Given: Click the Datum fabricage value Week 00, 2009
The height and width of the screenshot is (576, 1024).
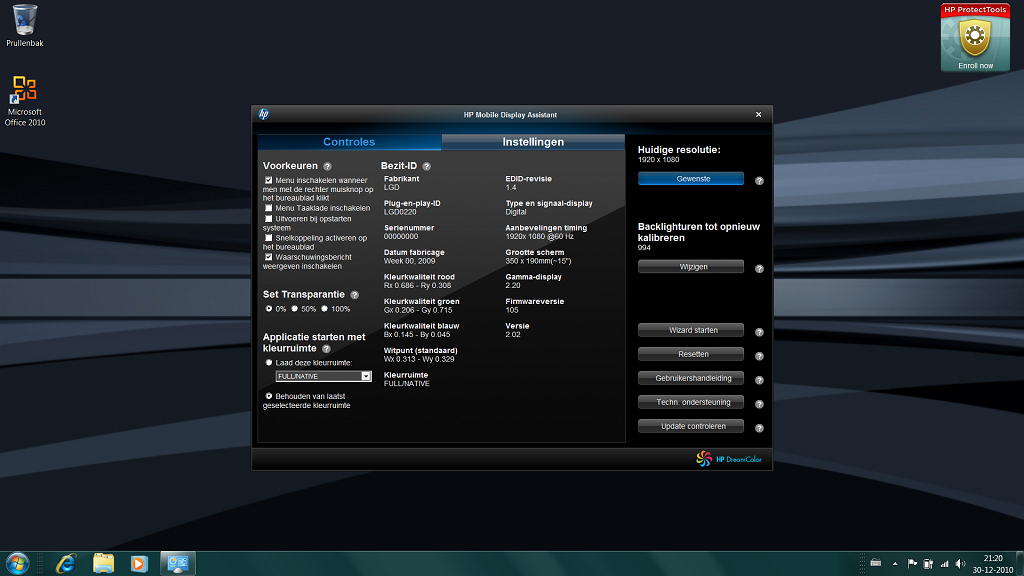Looking at the screenshot, I should (409, 261).
